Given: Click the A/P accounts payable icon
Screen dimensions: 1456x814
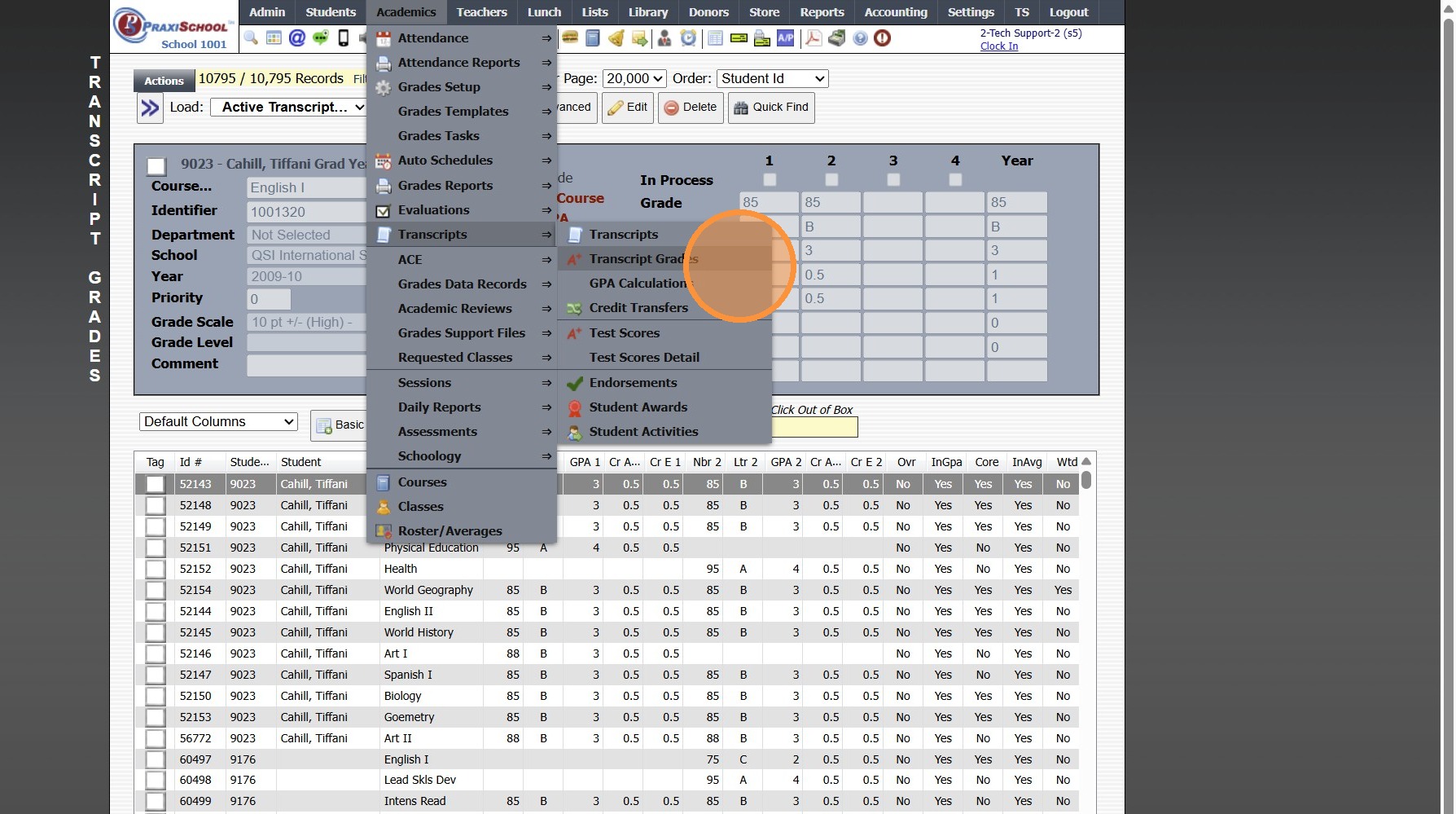Looking at the screenshot, I should pos(785,38).
